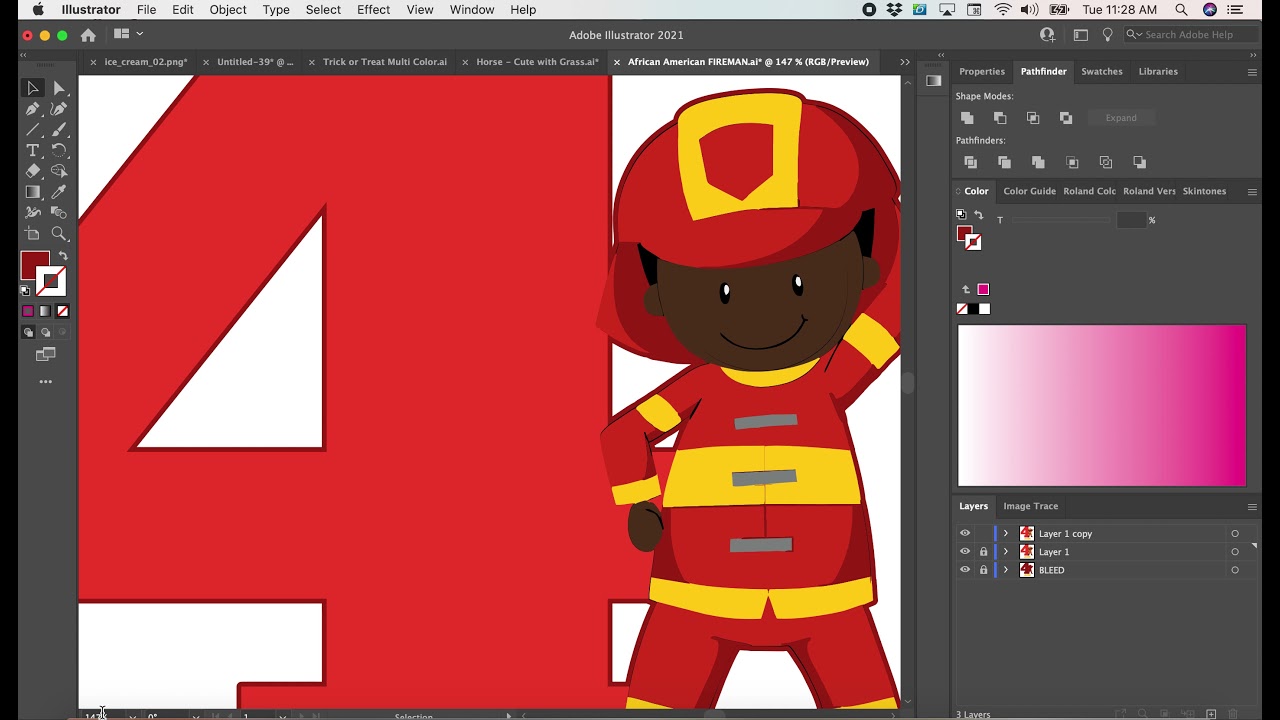Pick a color from the magenta spectrum
The image size is (1280, 720).
click(x=1102, y=405)
